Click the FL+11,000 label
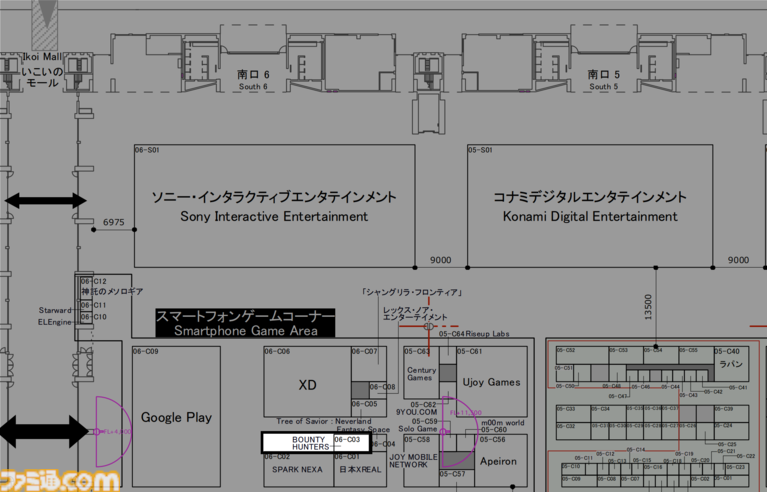The height and width of the screenshot is (492, 767). (466, 413)
